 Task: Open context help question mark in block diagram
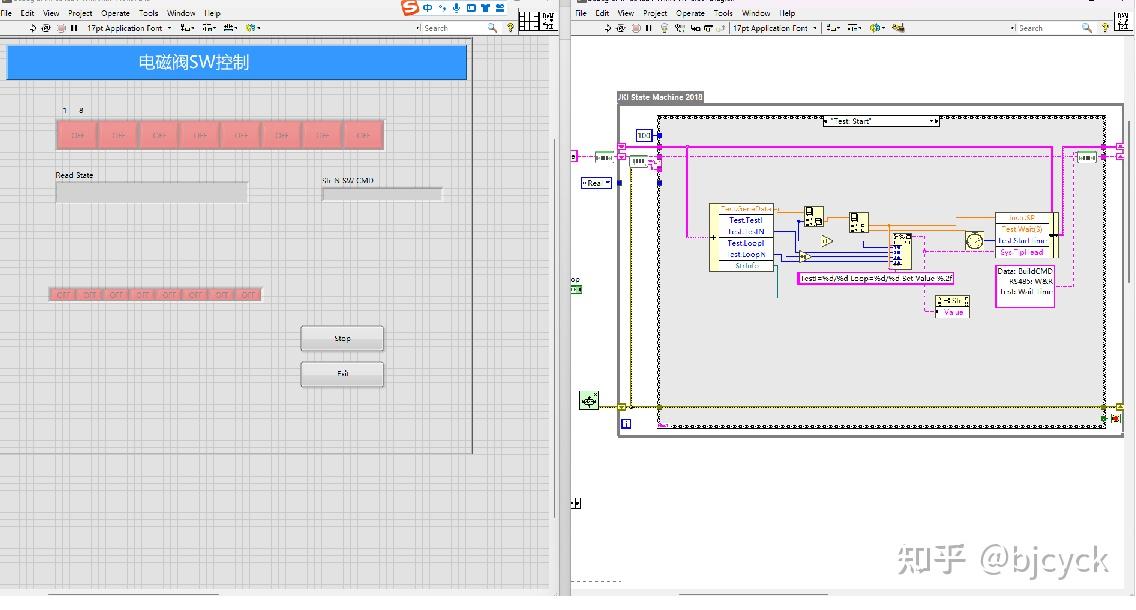pos(1106,28)
